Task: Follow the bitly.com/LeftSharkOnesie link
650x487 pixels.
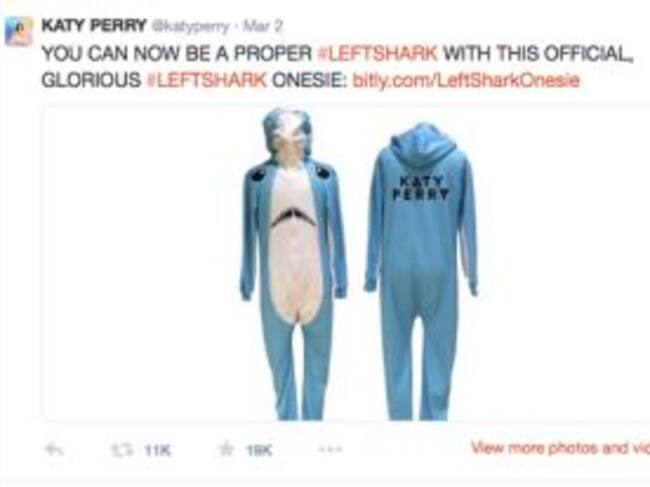Action: (466, 80)
